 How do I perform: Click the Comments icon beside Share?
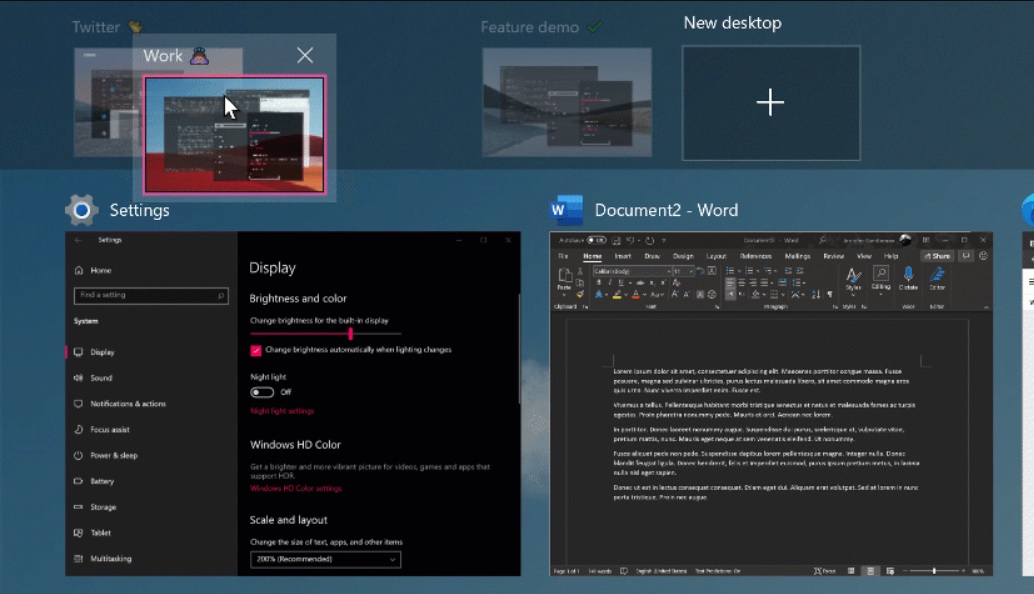[x=966, y=256]
